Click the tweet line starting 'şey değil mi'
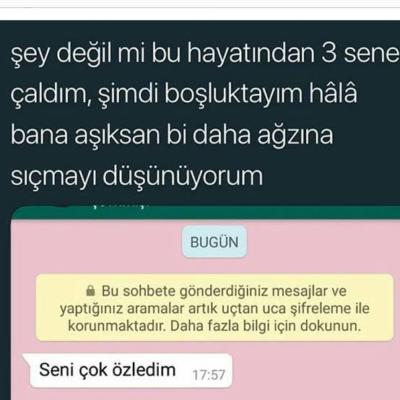Viewport: 400px width, 400px height. click(205, 53)
